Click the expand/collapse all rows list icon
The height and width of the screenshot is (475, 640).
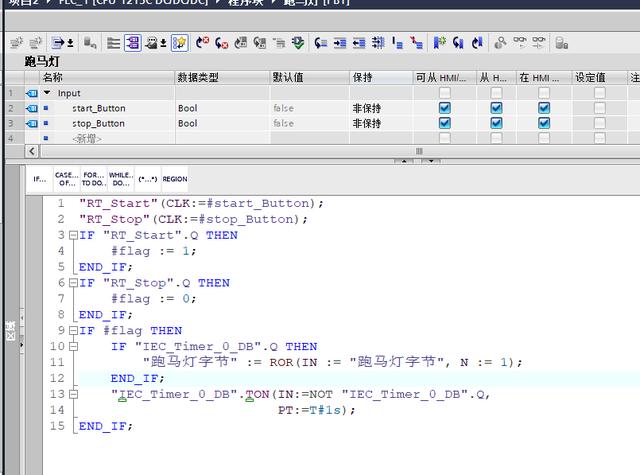(x=113, y=43)
